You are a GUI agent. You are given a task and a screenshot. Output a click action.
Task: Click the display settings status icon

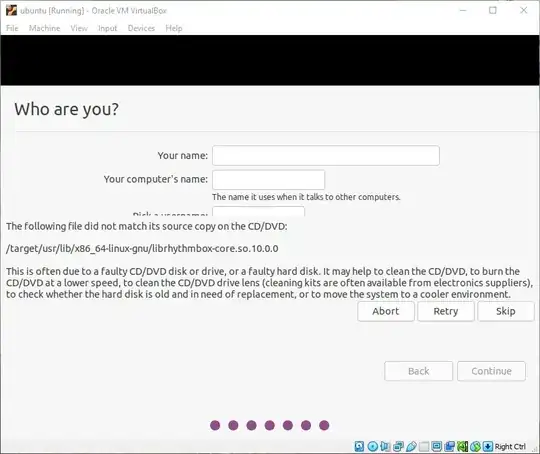437,446
